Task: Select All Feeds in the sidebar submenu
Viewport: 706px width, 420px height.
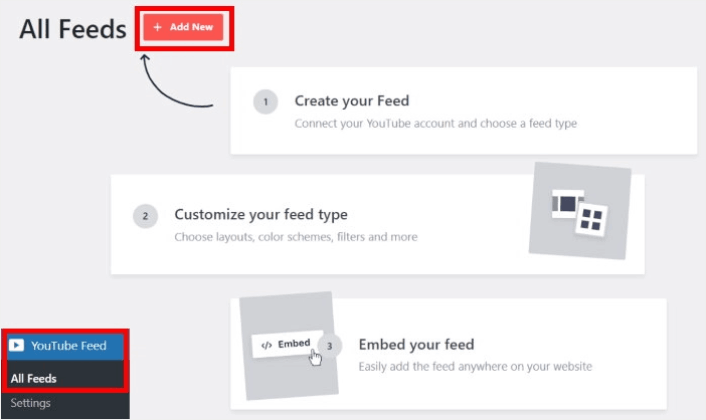Action: pos(34,379)
